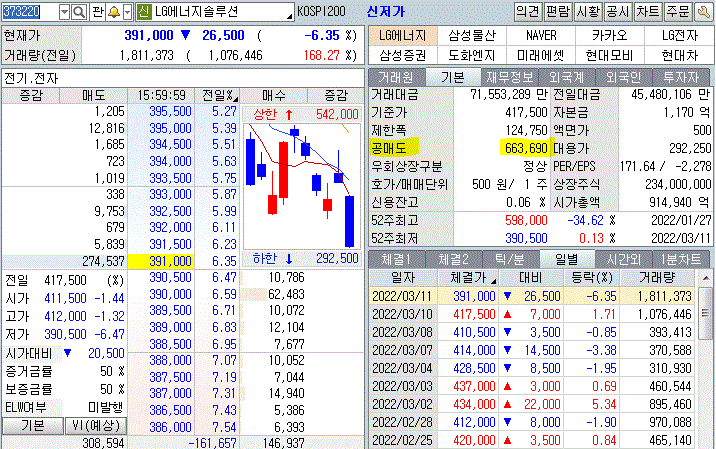This screenshot has width=716, height=449.
Task: Click the 2022/03/10 daily row date
Action: point(402,314)
